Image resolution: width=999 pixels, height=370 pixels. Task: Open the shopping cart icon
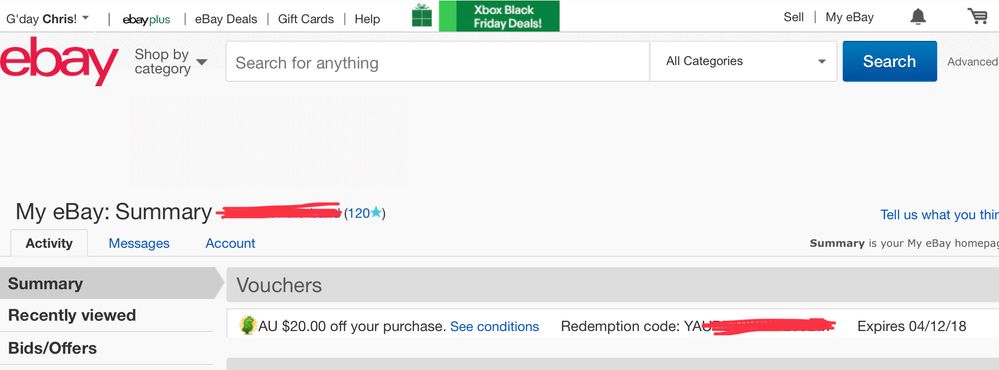(x=977, y=16)
